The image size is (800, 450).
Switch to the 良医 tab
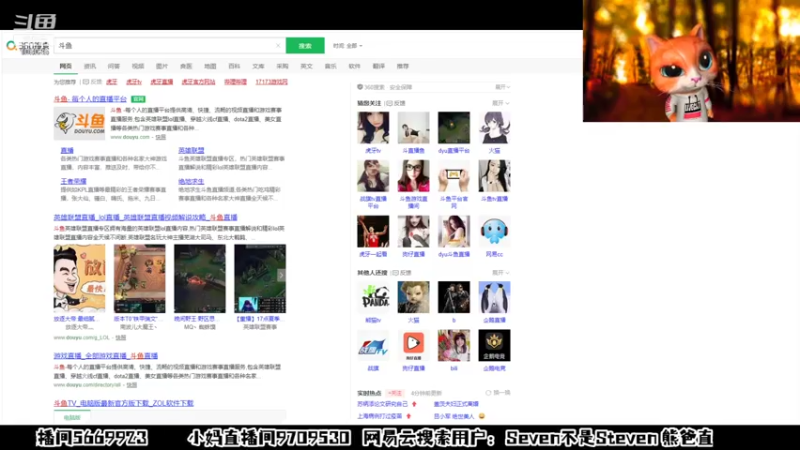(x=186, y=66)
